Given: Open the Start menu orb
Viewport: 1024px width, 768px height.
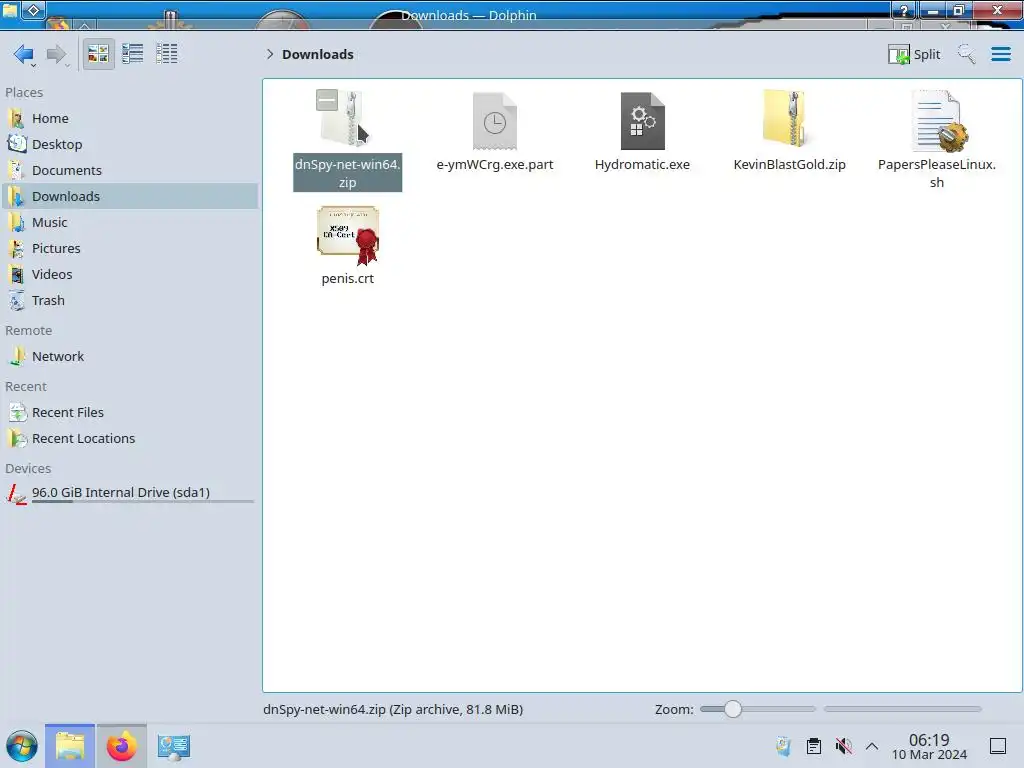Looking at the screenshot, I should [22, 746].
